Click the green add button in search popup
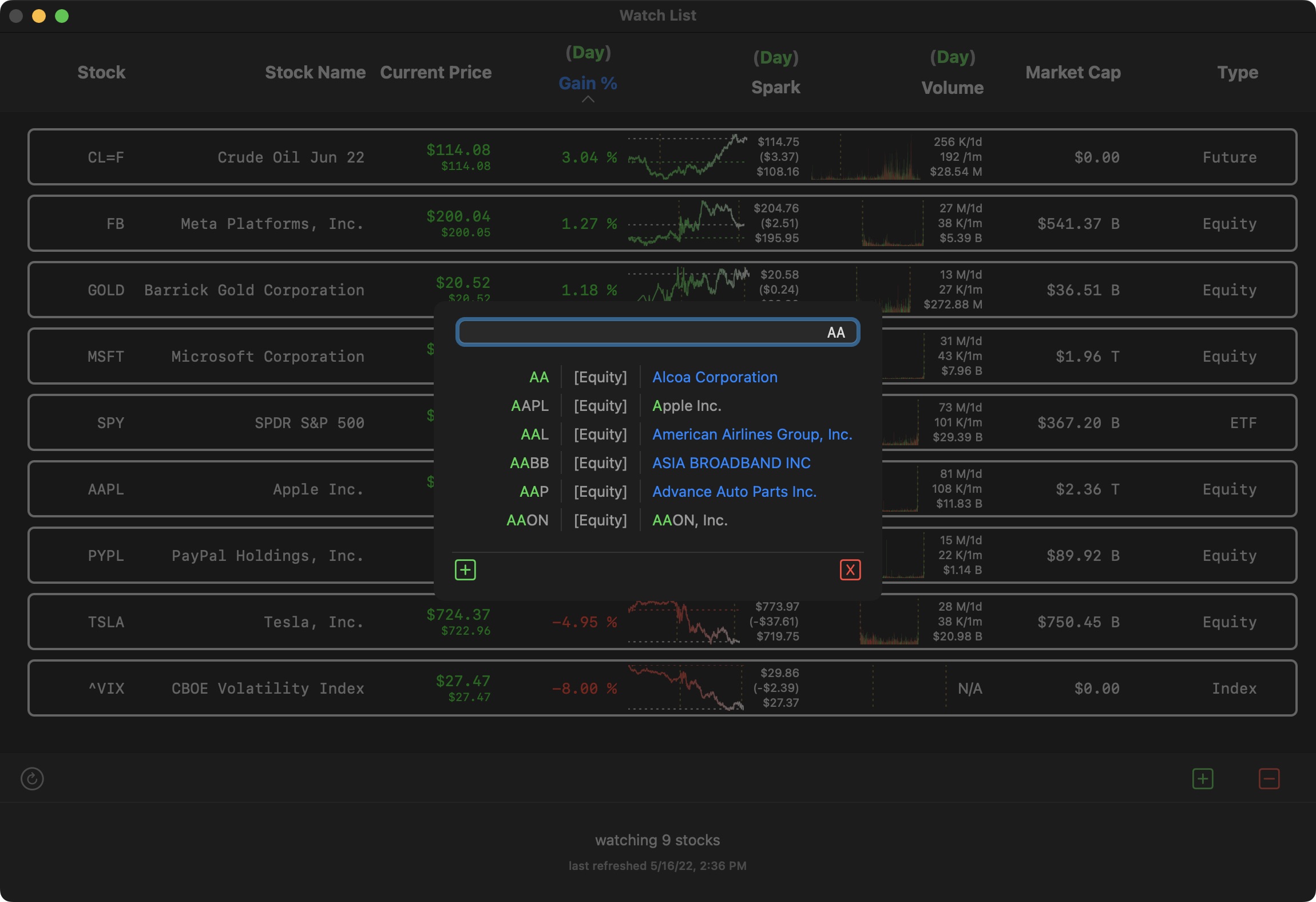Image resolution: width=1316 pixels, height=902 pixels. click(465, 569)
